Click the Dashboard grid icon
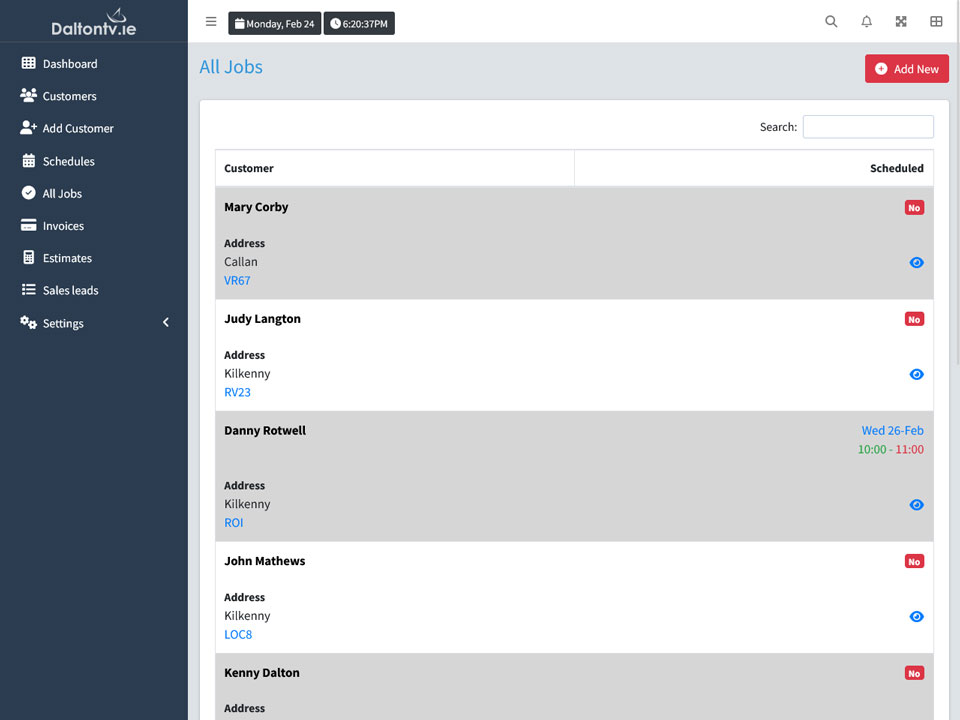The width and height of the screenshot is (960, 720). 28,63
